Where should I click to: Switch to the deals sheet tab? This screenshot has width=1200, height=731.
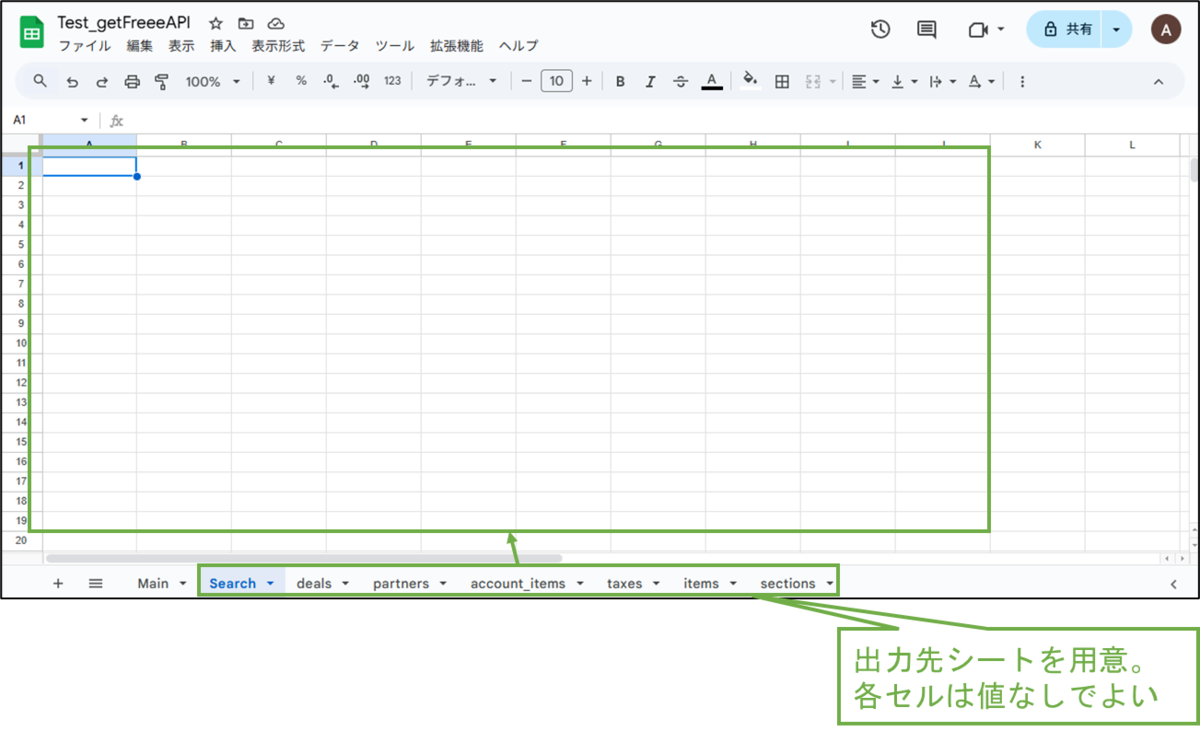(x=313, y=582)
